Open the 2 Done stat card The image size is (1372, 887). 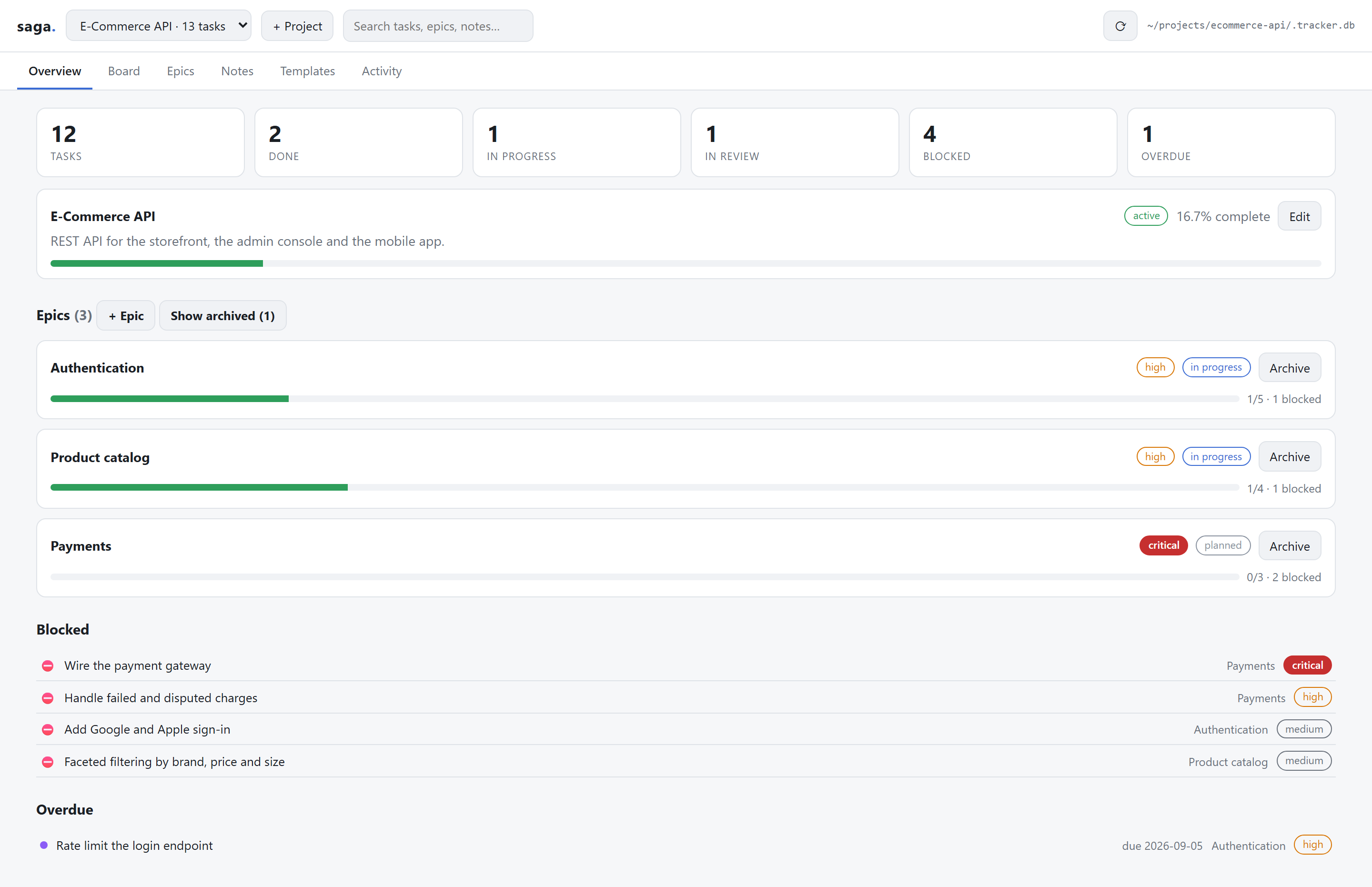click(358, 142)
